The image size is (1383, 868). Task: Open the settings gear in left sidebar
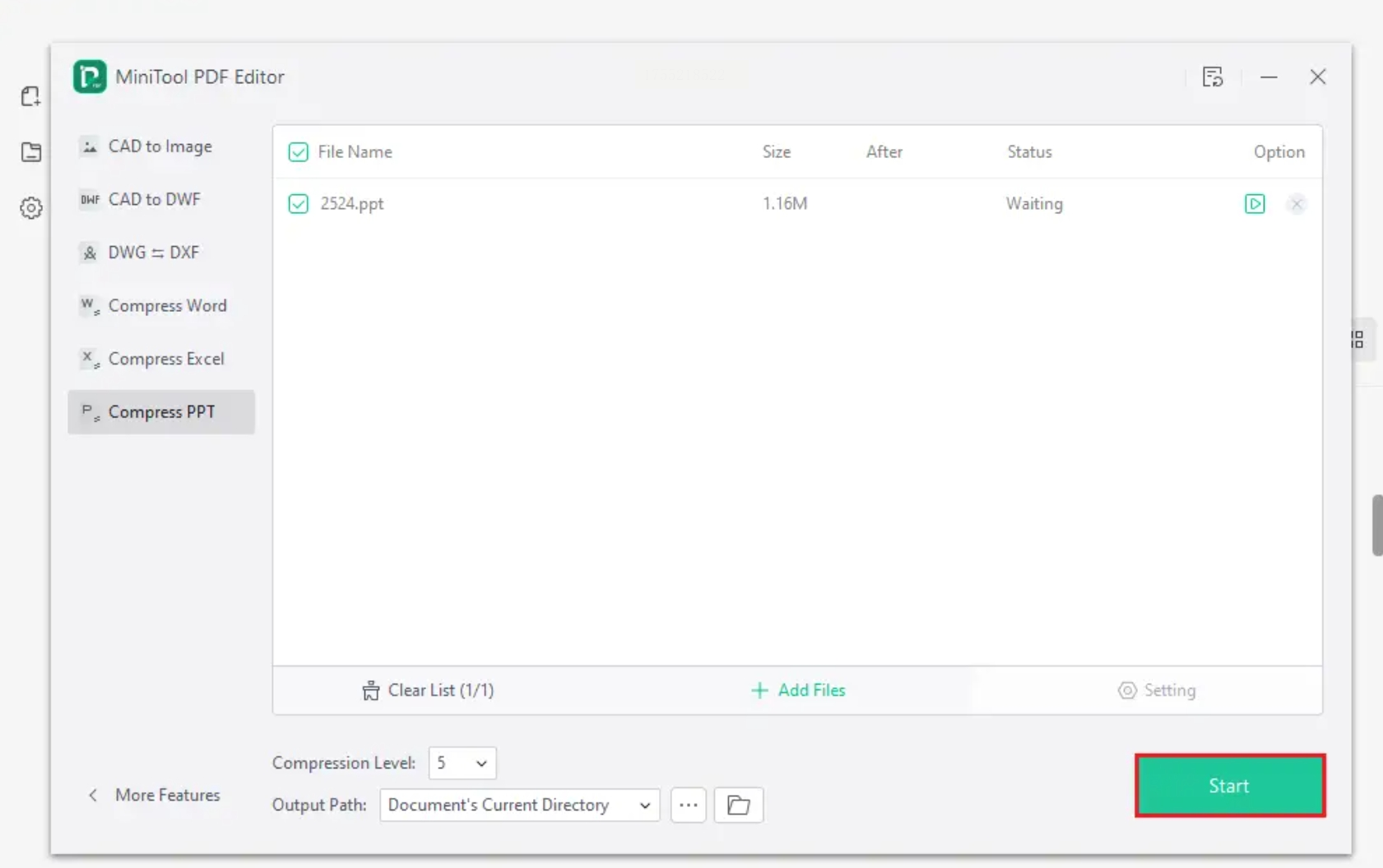[x=31, y=208]
